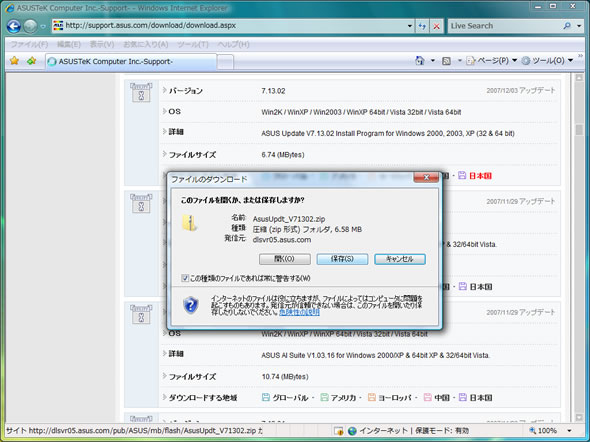Open the 編集(E) menu
This screenshot has width=590, height=442.
(x=68, y=44)
